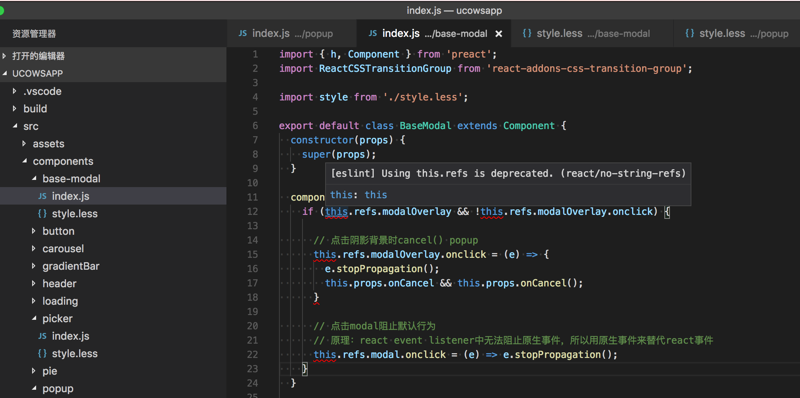800x398 pixels.
Task: Click 'ReactCSSTransitionGroup' identifier on line 2
Action: (x=385, y=68)
